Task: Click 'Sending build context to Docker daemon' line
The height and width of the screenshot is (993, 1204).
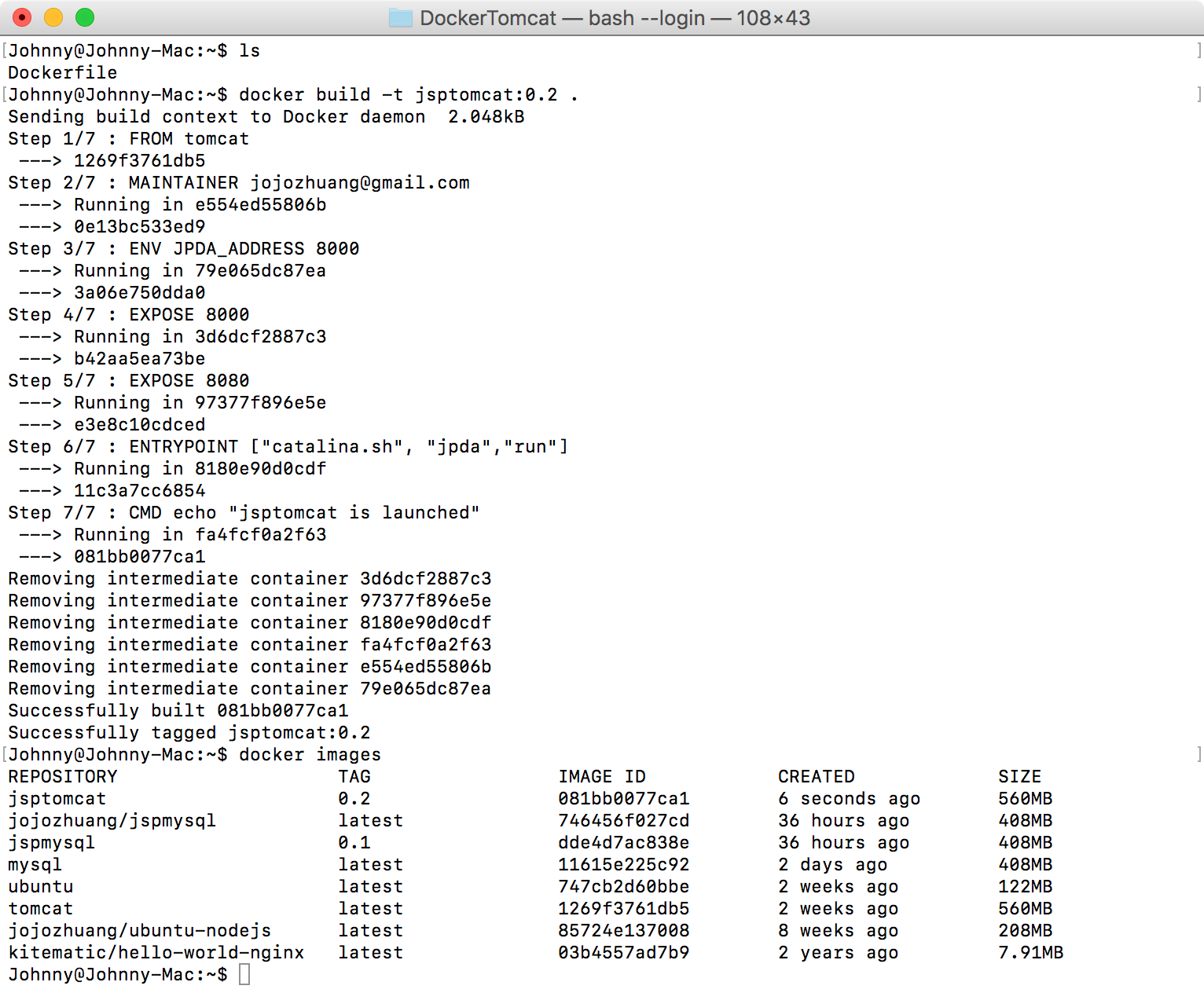Action: click(x=266, y=116)
